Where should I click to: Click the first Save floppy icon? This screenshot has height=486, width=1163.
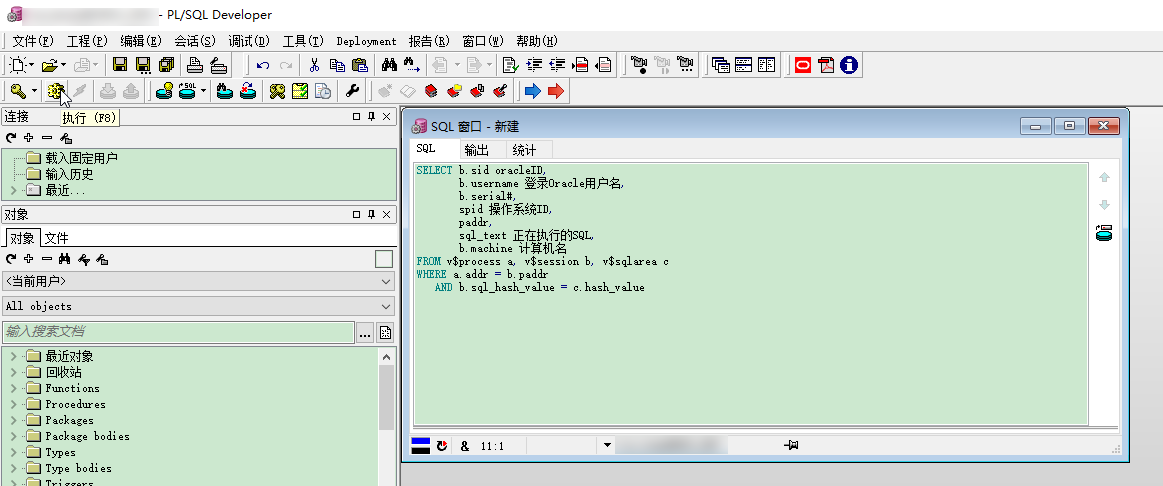point(119,65)
